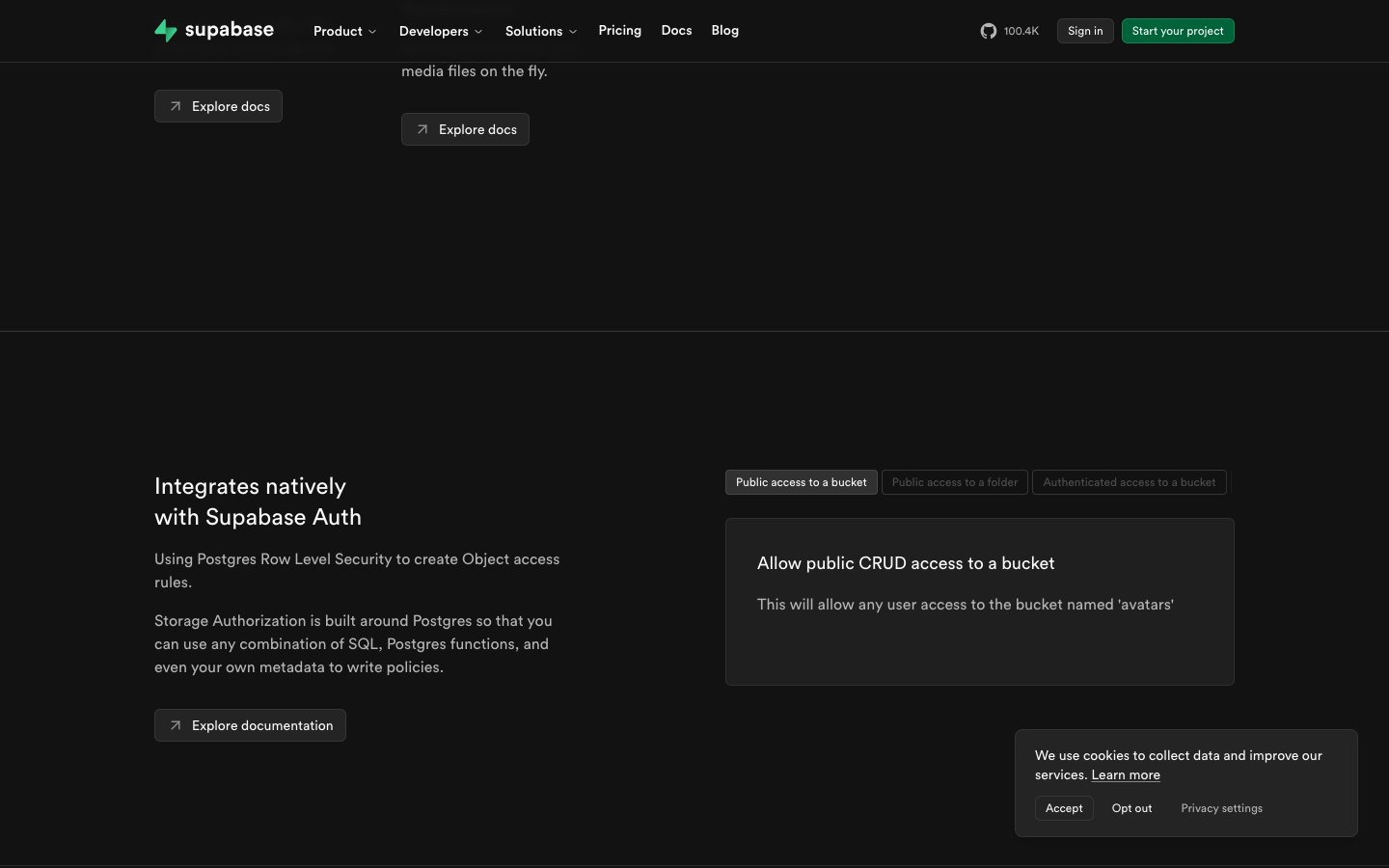This screenshot has height=868, width=1389.
Task: Visit the Blog nav link
Action: click(724, 31)
